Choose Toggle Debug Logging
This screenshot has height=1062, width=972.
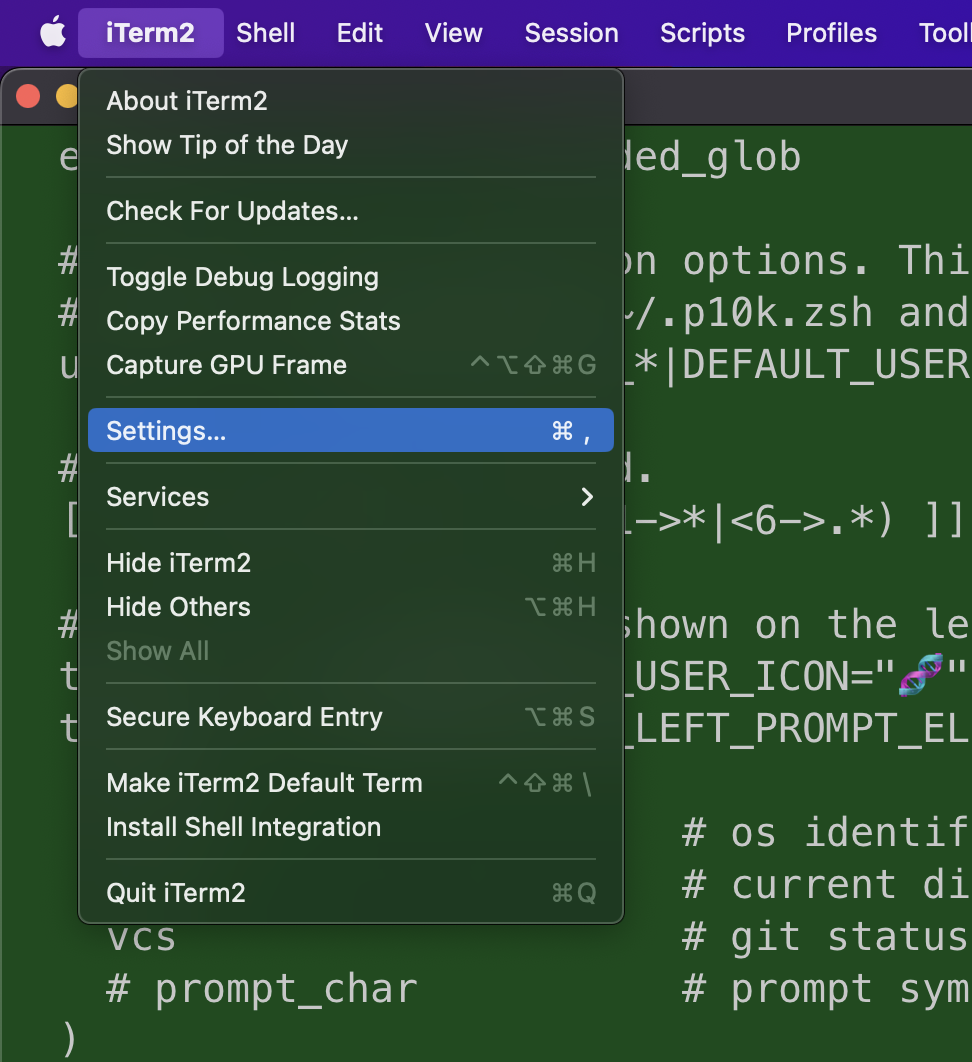(x=351, y=277)
